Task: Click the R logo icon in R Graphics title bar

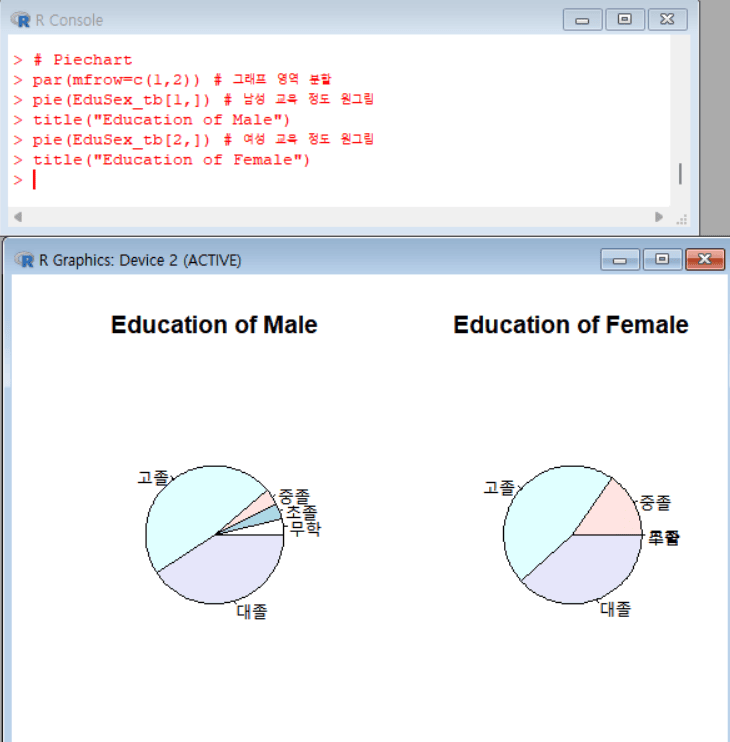Action: [25, 260]
